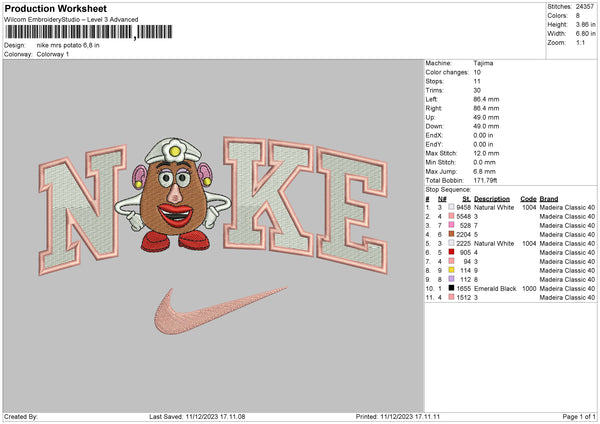Click Madeira Classic 40 in stop 11
600x424 pixels.
tap(567, 297)
